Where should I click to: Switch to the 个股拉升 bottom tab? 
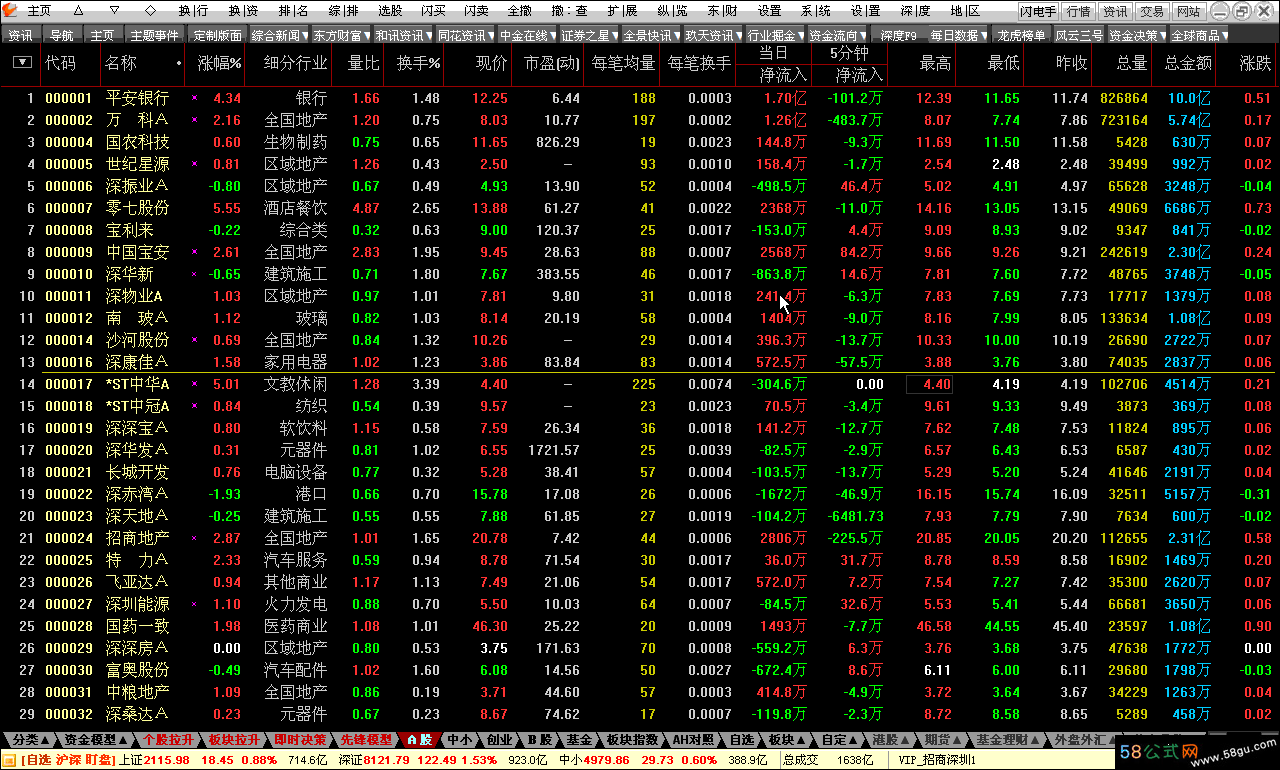(168, 740)
